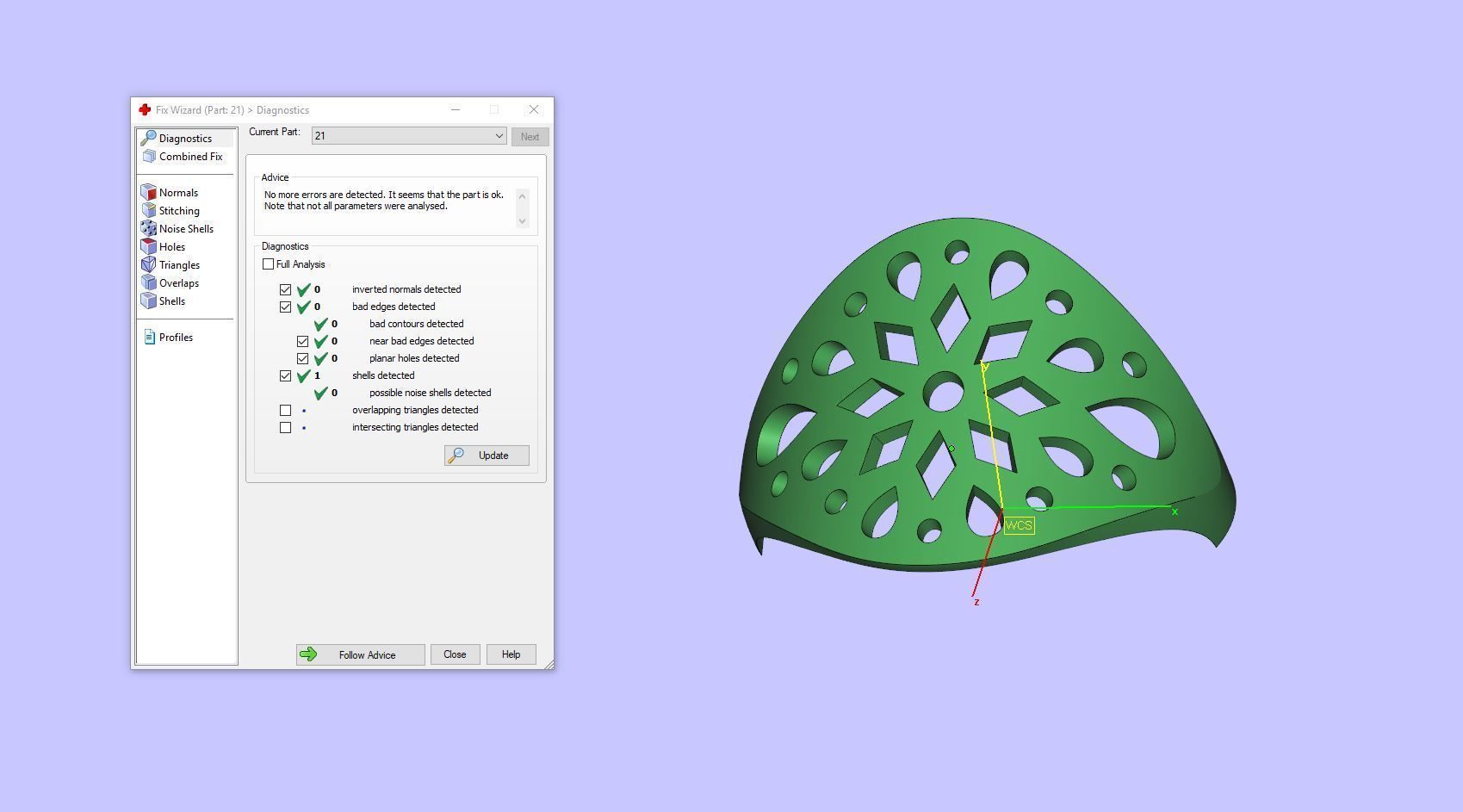Viewport: 1463px width, 812px height.
Task: Open Combined Fix via its sidebar icon
Action: [x=149, y=157]
